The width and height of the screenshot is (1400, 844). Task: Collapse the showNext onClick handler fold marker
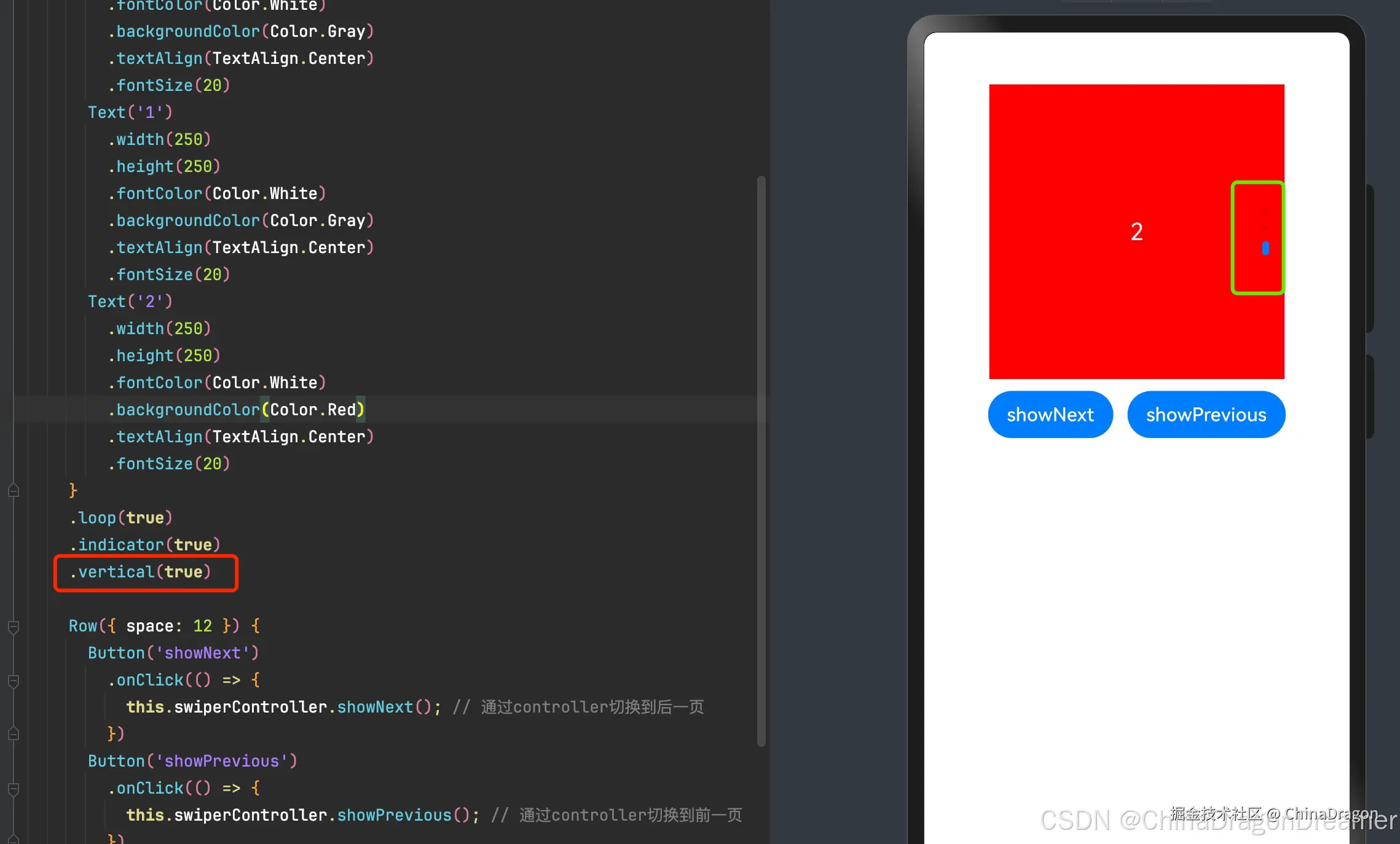pyautogui.click(x=14, y=681)
